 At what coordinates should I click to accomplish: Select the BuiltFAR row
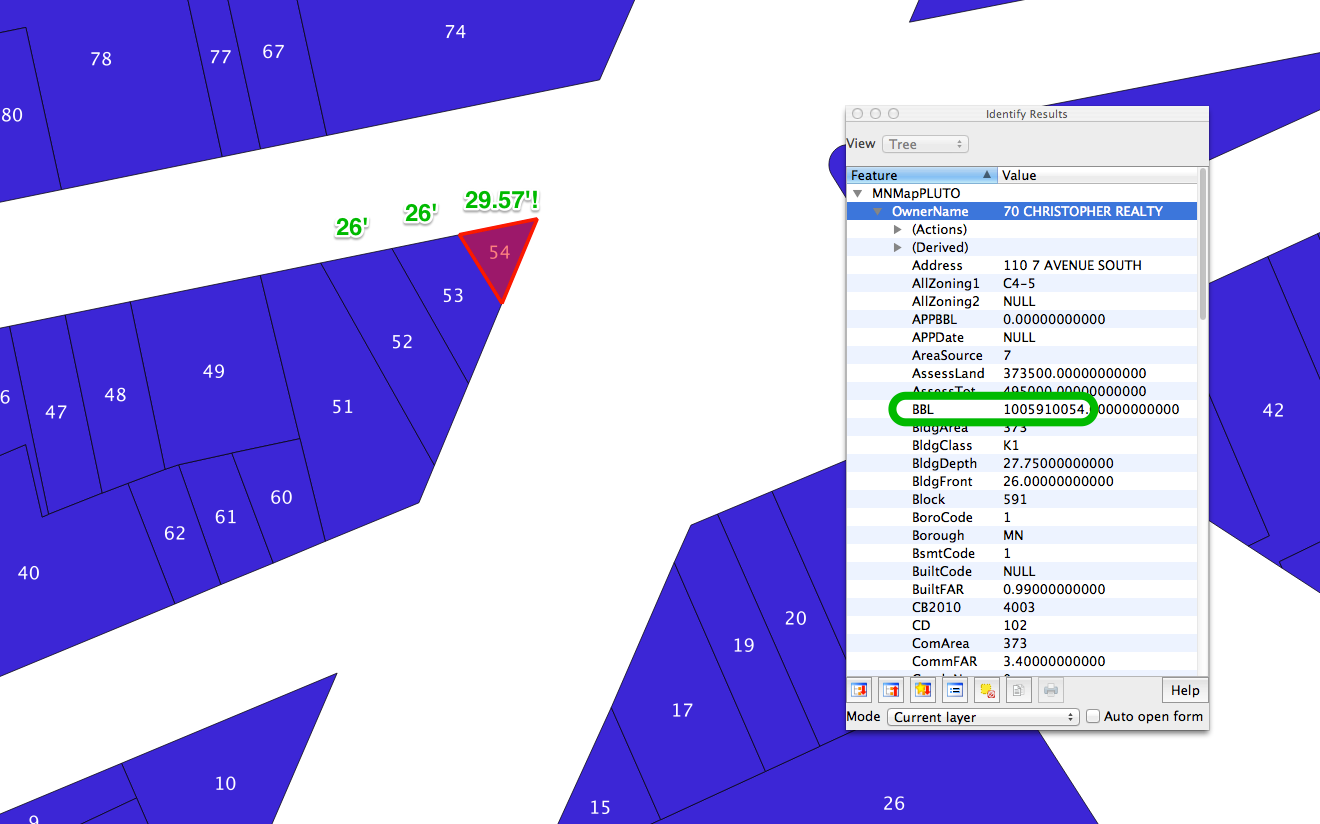[x=1021, y=589]
